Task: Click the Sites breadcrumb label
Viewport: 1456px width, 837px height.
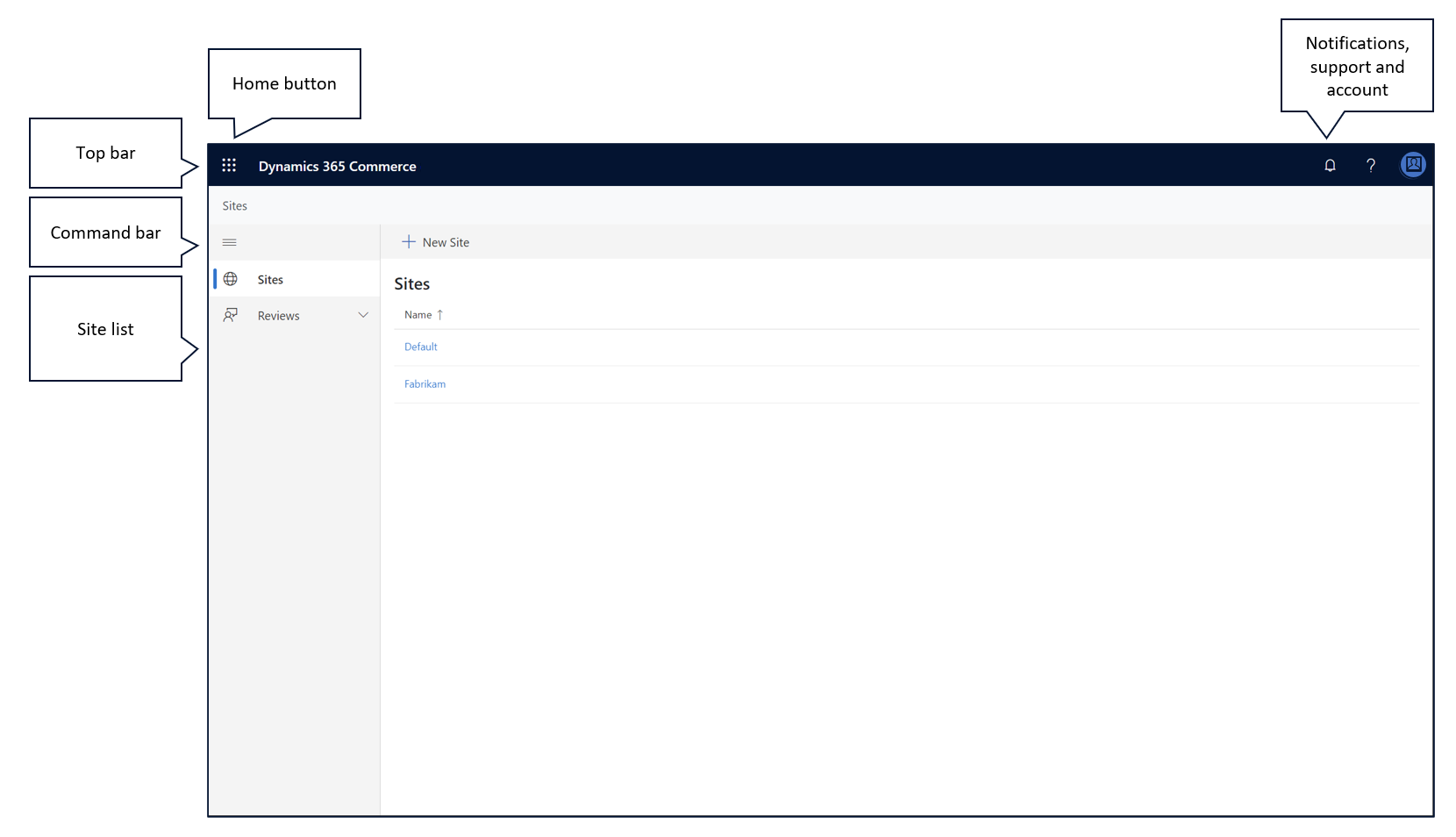Action: point(234,205)
